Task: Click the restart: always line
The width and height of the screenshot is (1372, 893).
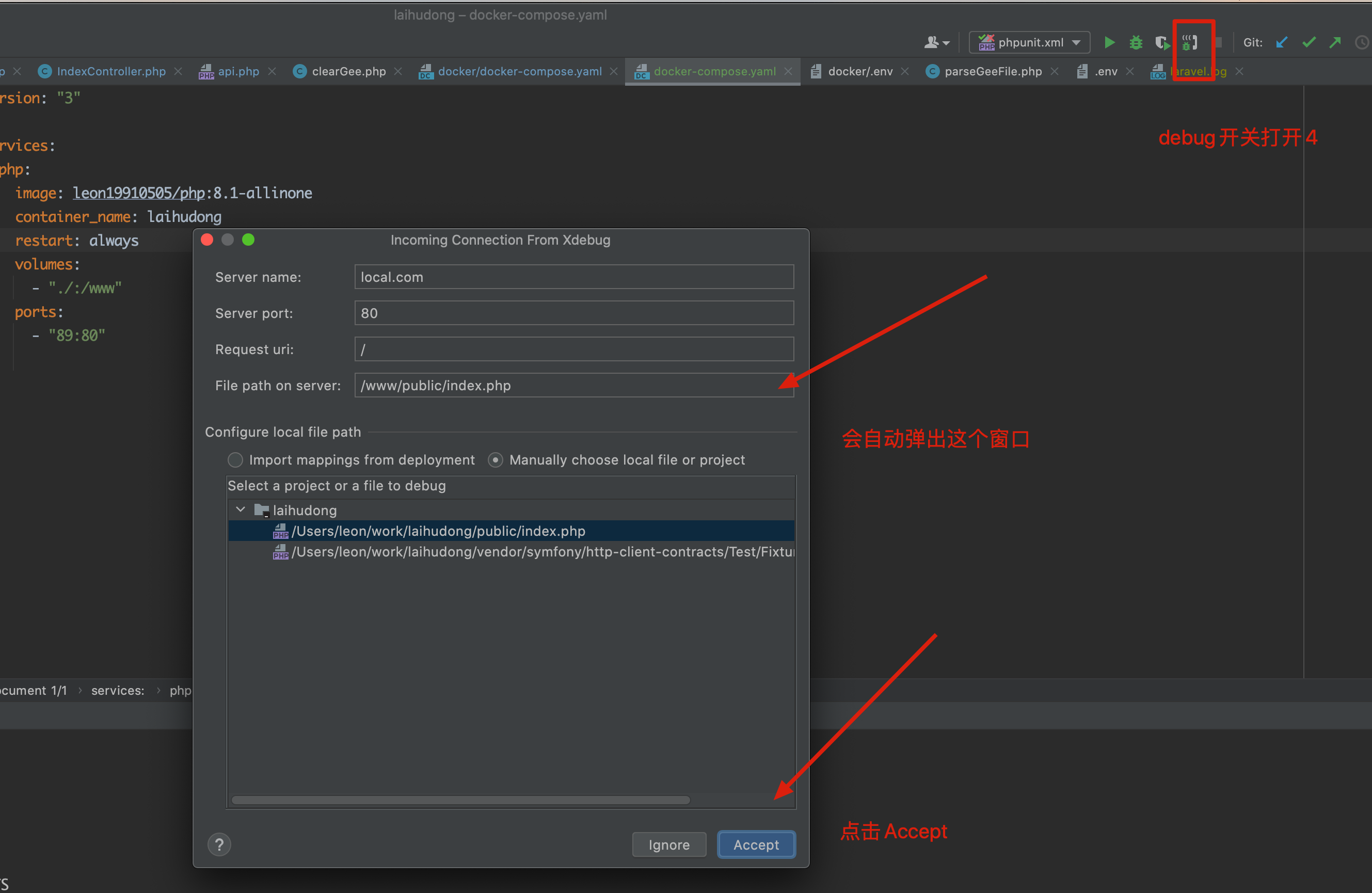Action: 77,241
